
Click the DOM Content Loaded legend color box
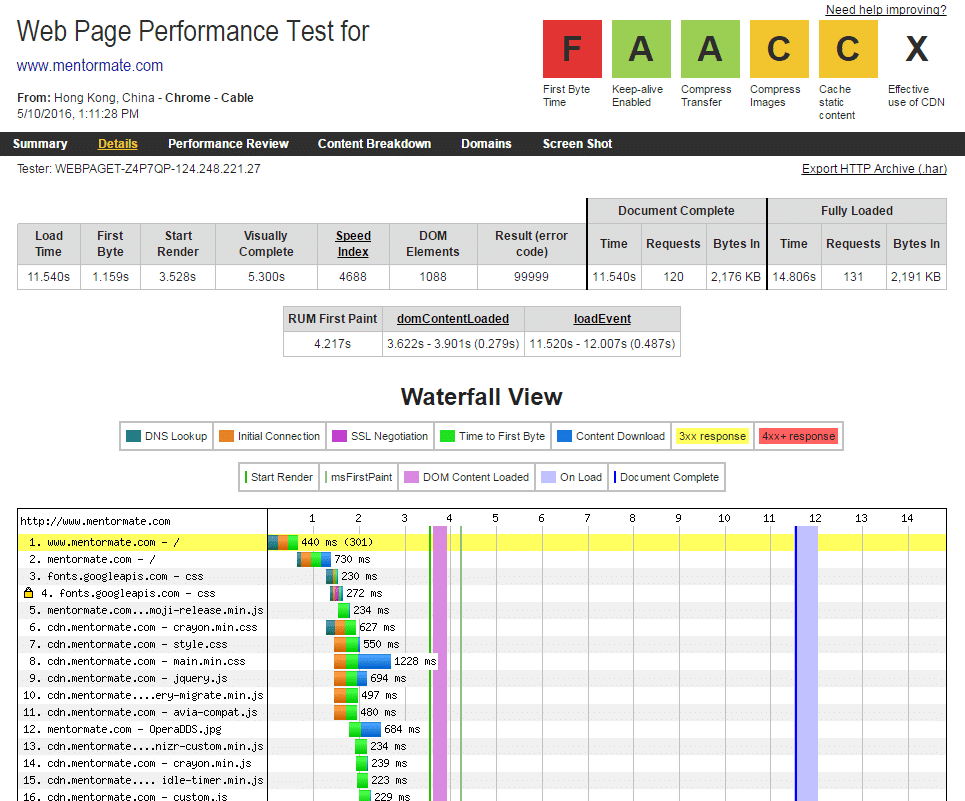(412, 477)
